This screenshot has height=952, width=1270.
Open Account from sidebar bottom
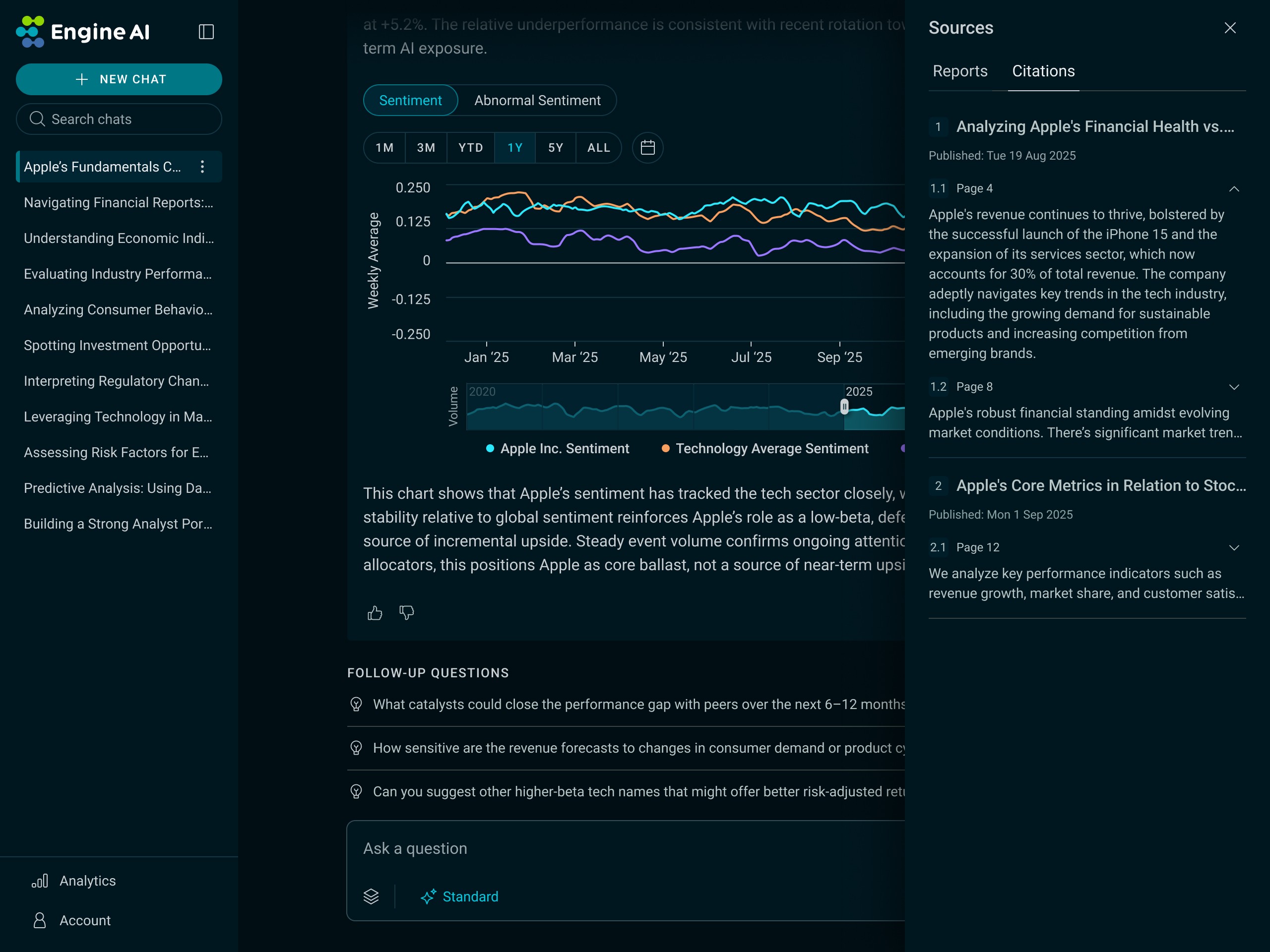click(x=85, y=920)
